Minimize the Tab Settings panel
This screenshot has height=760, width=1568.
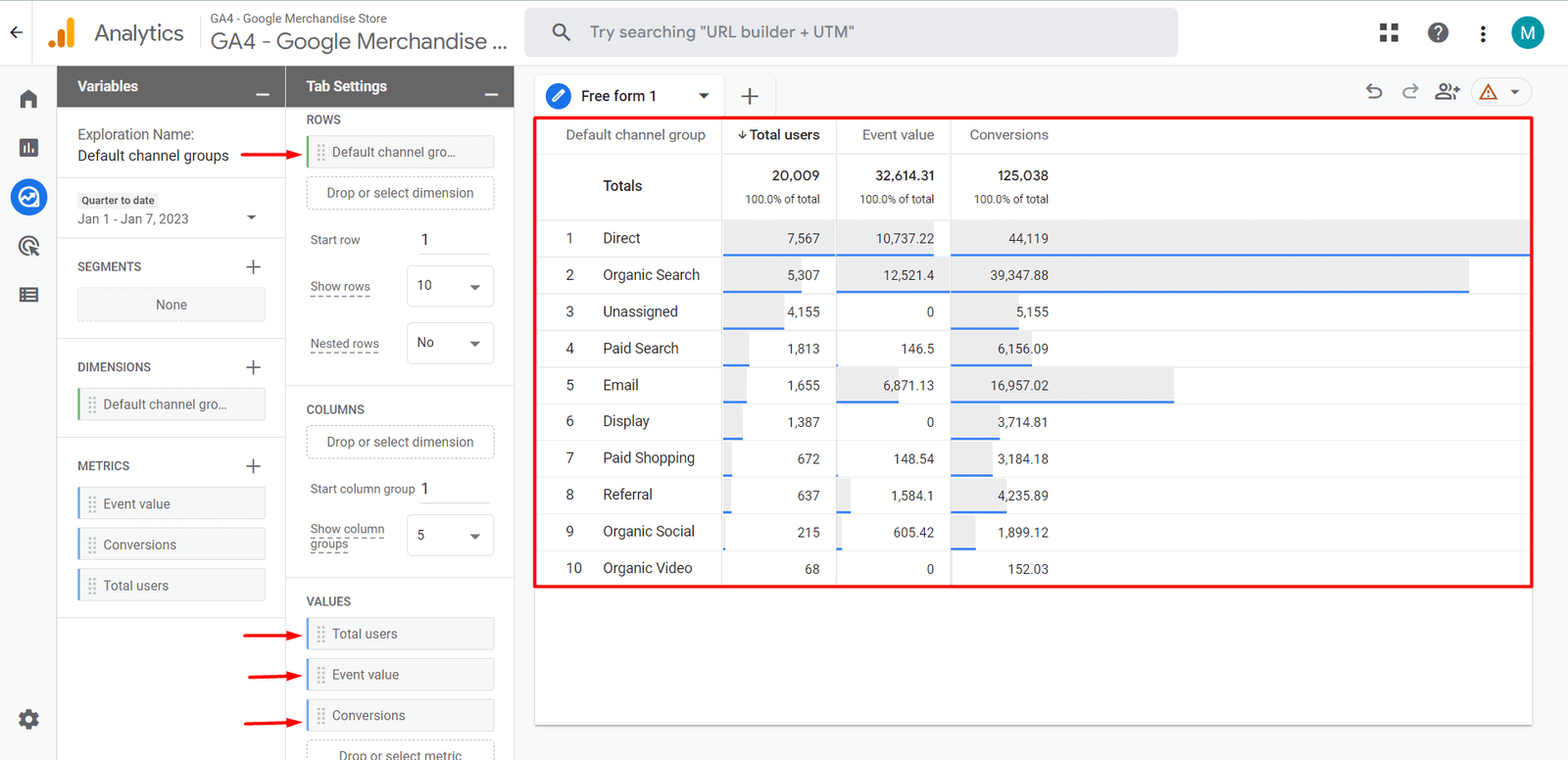click(x=491, y=94)
